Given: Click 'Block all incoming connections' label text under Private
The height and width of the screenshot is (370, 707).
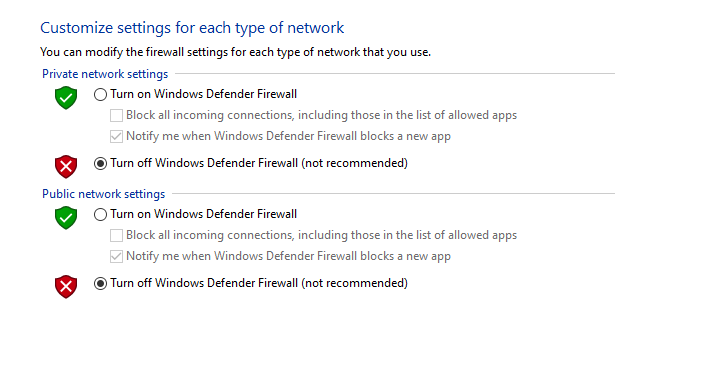Looking at the screenshot, I should 210,115.
